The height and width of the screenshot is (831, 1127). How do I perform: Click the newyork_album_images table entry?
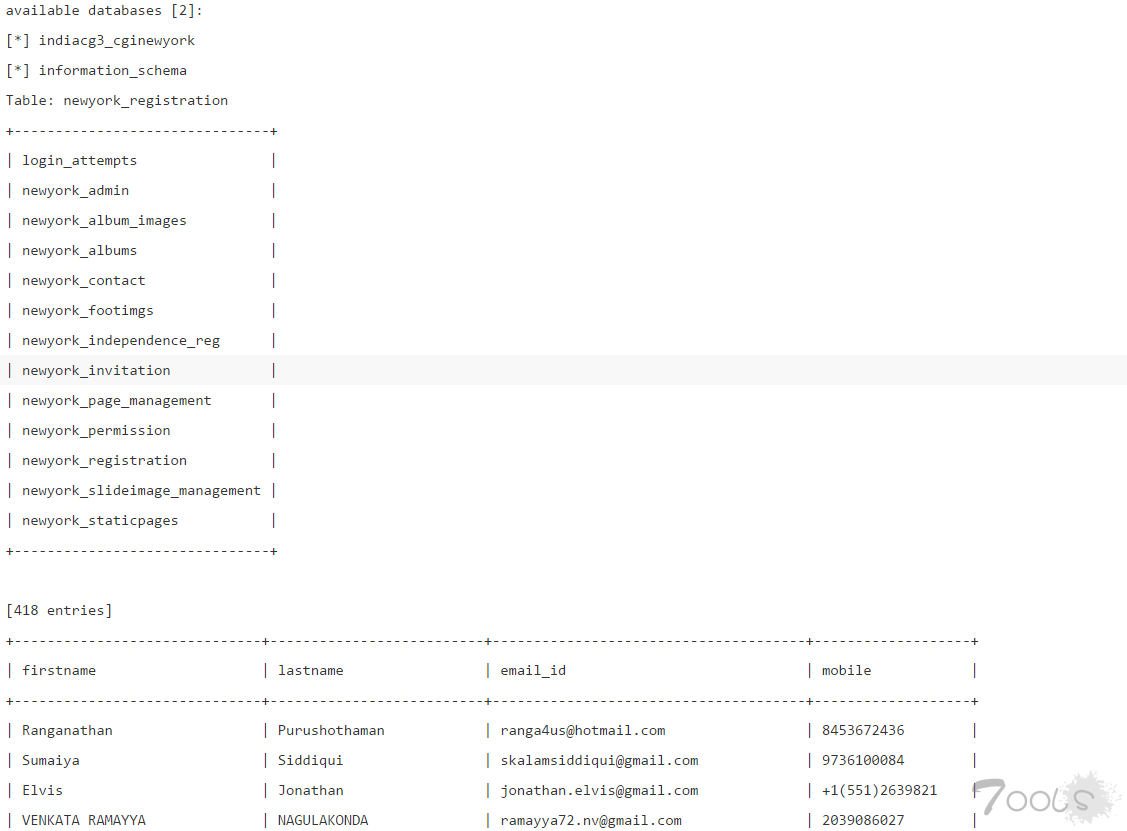pyautogui.click(x=104, y=221)
